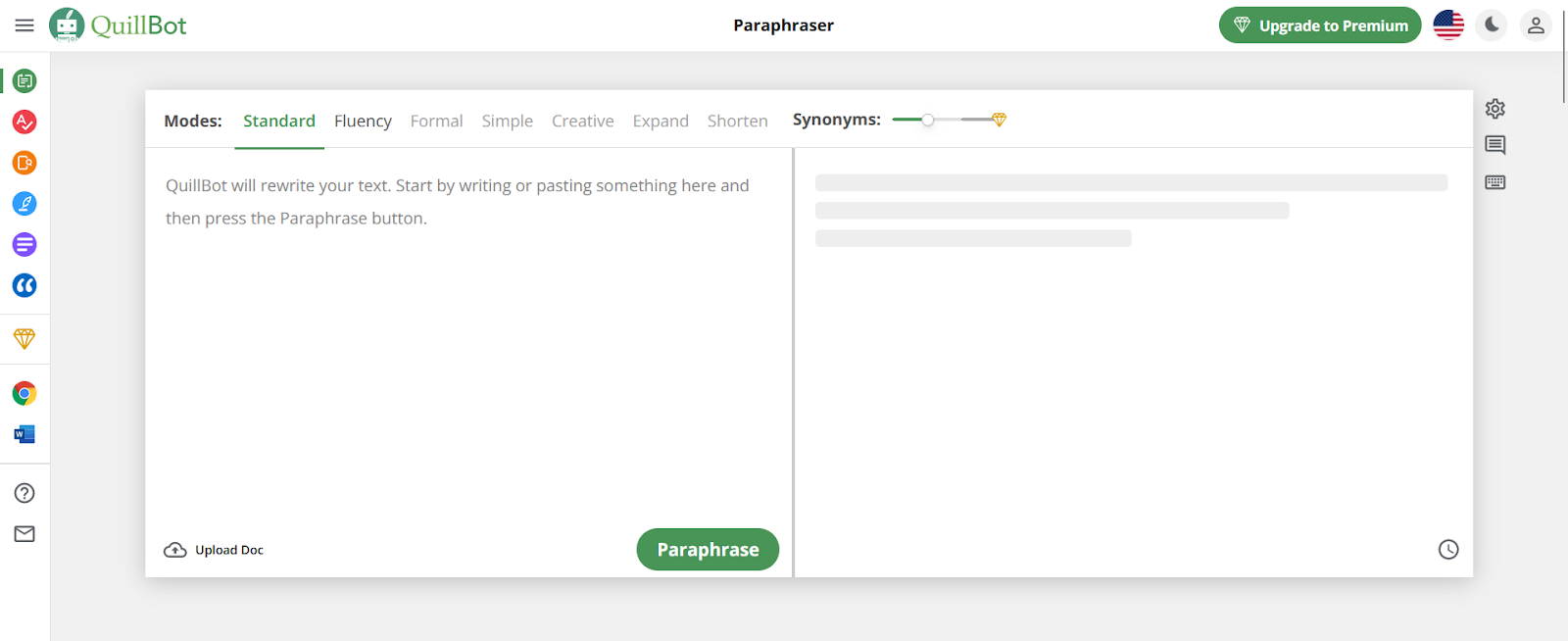Toggle dark mode with moon icon
Image resolution: width=1568 pixels, height=641 pixels.
(1492, 25)
